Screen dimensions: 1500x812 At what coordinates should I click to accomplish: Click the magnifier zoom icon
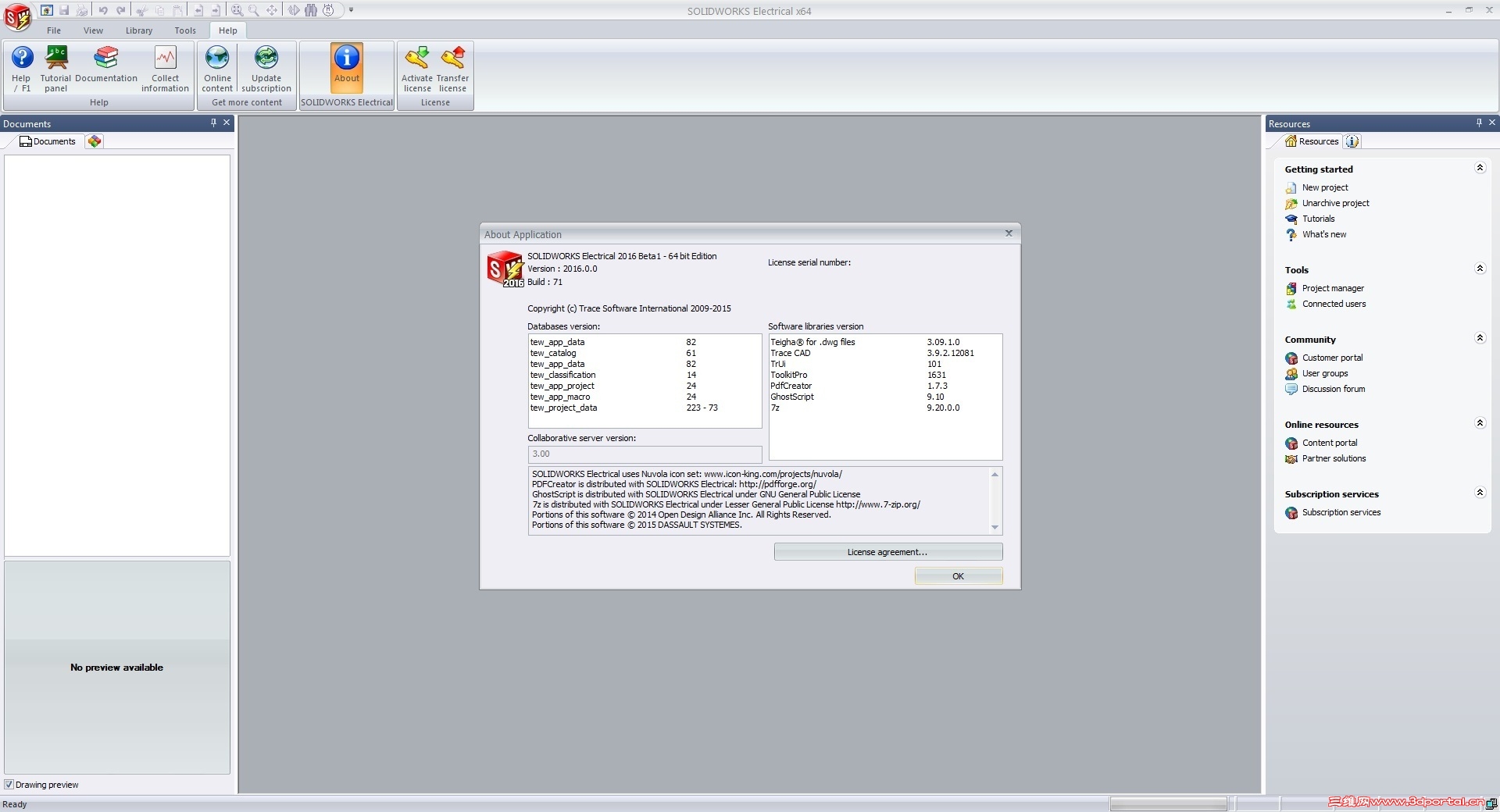click(x=254, y=10)
